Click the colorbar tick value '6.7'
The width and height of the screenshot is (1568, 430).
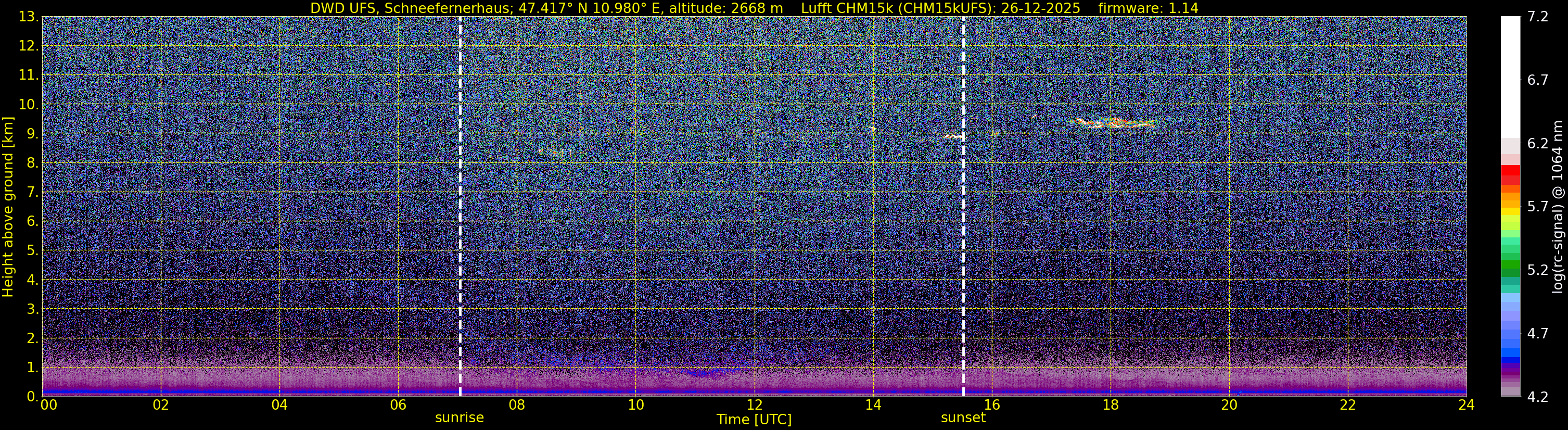(1538, 80)
